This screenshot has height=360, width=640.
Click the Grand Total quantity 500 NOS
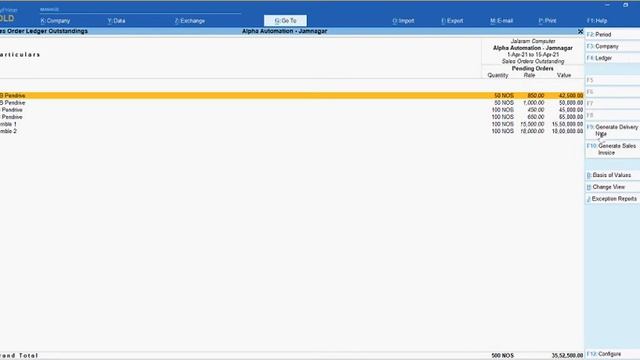502,356
